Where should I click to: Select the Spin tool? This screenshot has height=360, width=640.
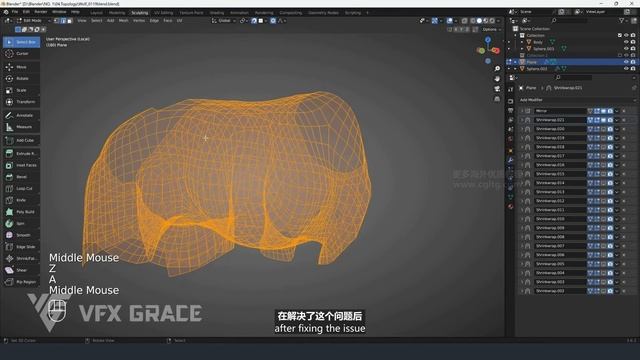(x=22, y=223)
